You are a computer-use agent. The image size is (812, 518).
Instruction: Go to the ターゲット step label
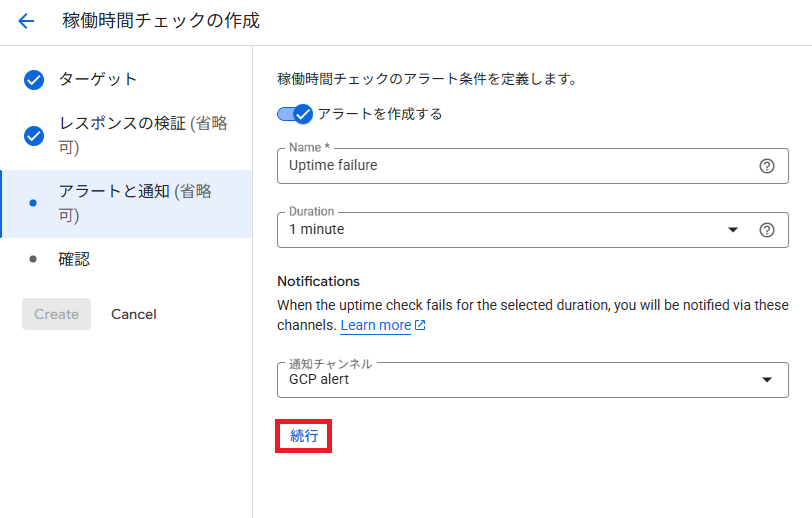point(98,80)
